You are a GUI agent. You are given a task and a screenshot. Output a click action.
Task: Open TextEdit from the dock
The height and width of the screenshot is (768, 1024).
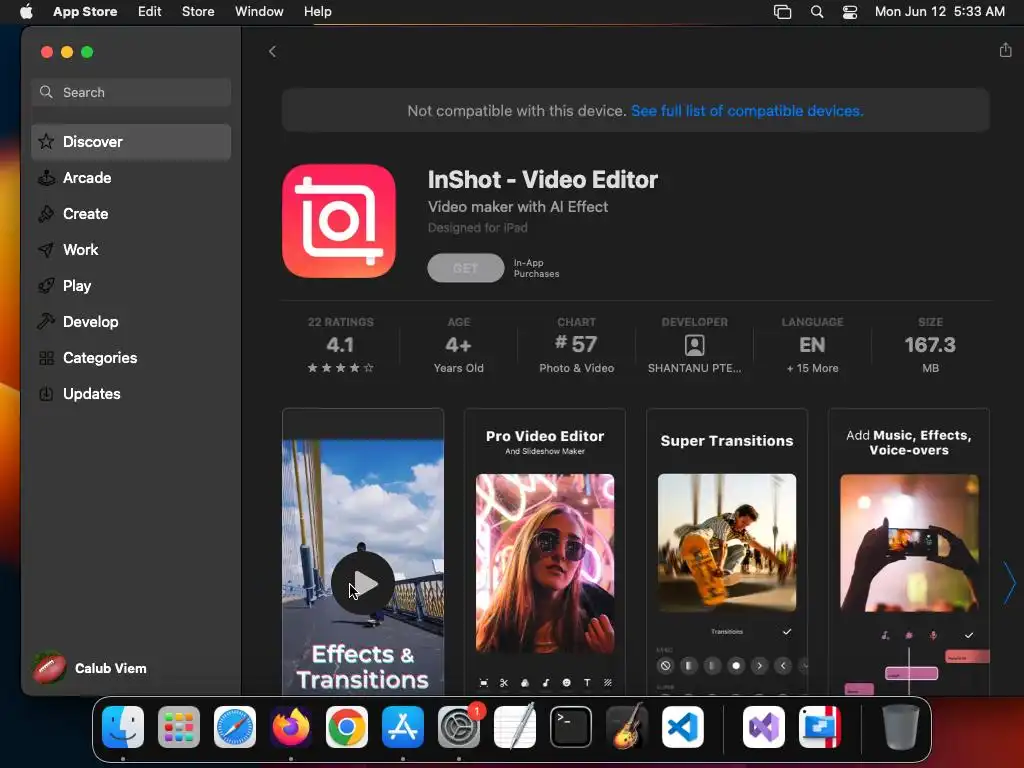click(x=515, y=727)
